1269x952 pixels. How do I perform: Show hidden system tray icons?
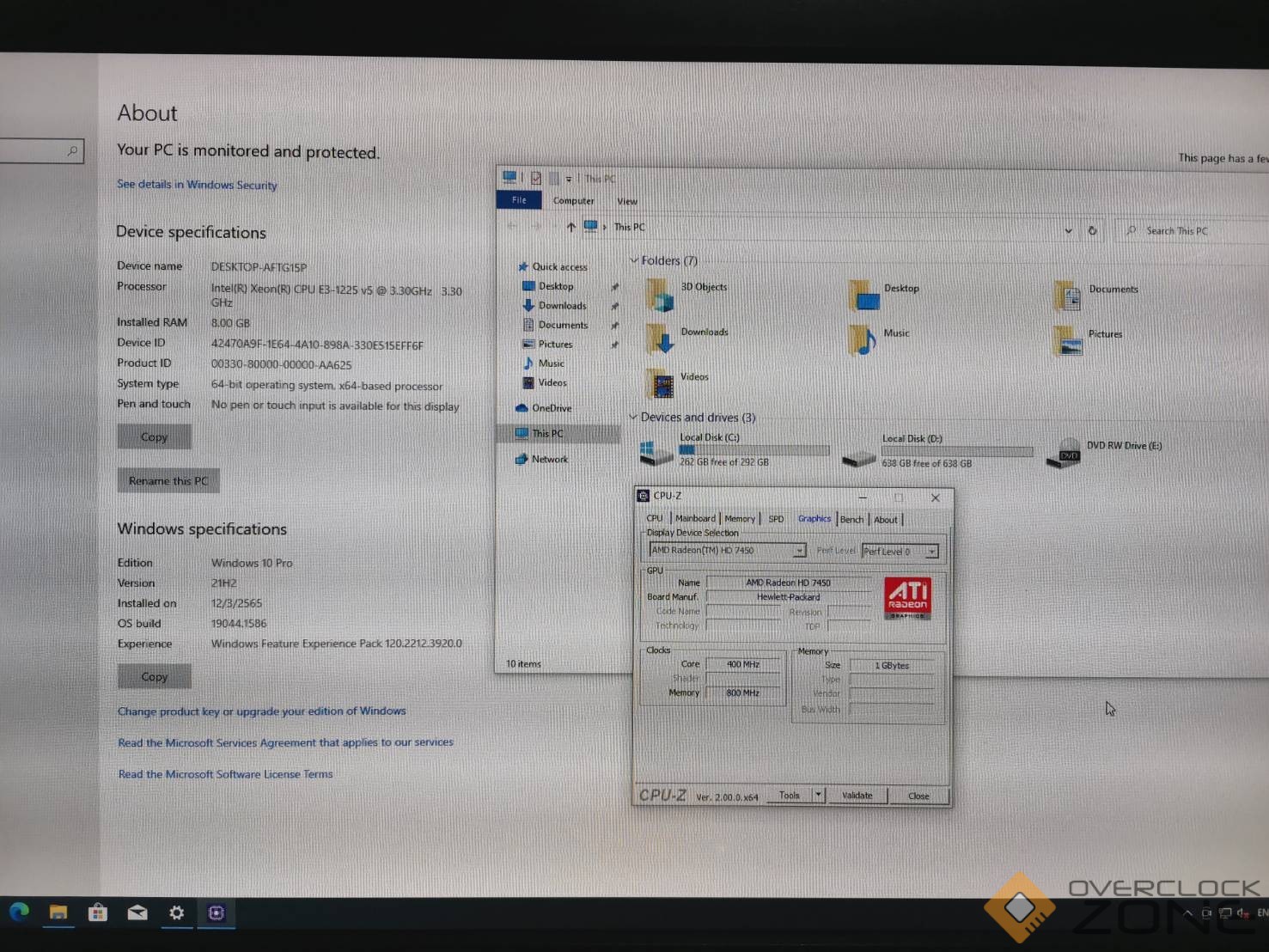[1187, 913]
